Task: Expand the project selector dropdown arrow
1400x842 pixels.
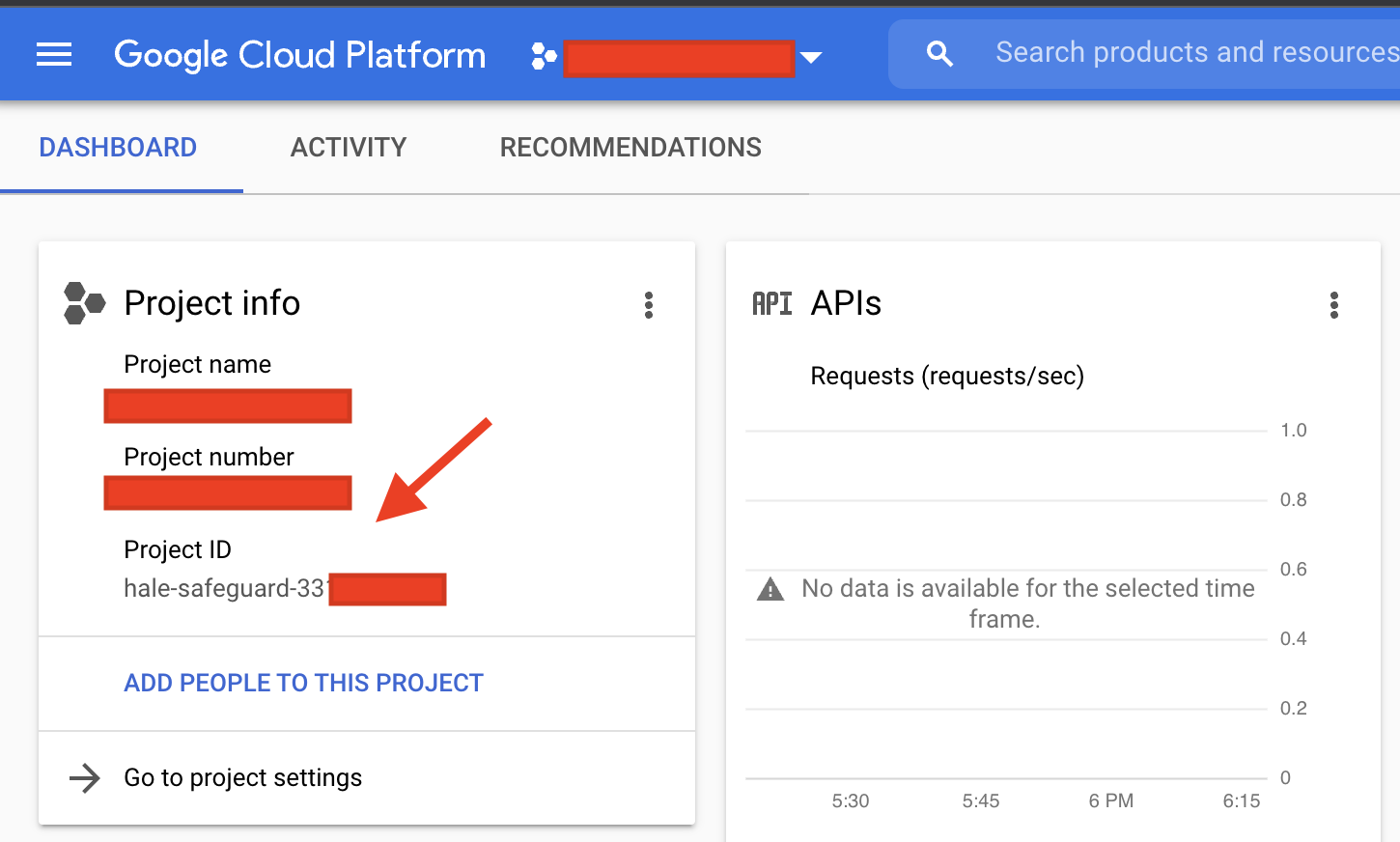Action: 811,58
